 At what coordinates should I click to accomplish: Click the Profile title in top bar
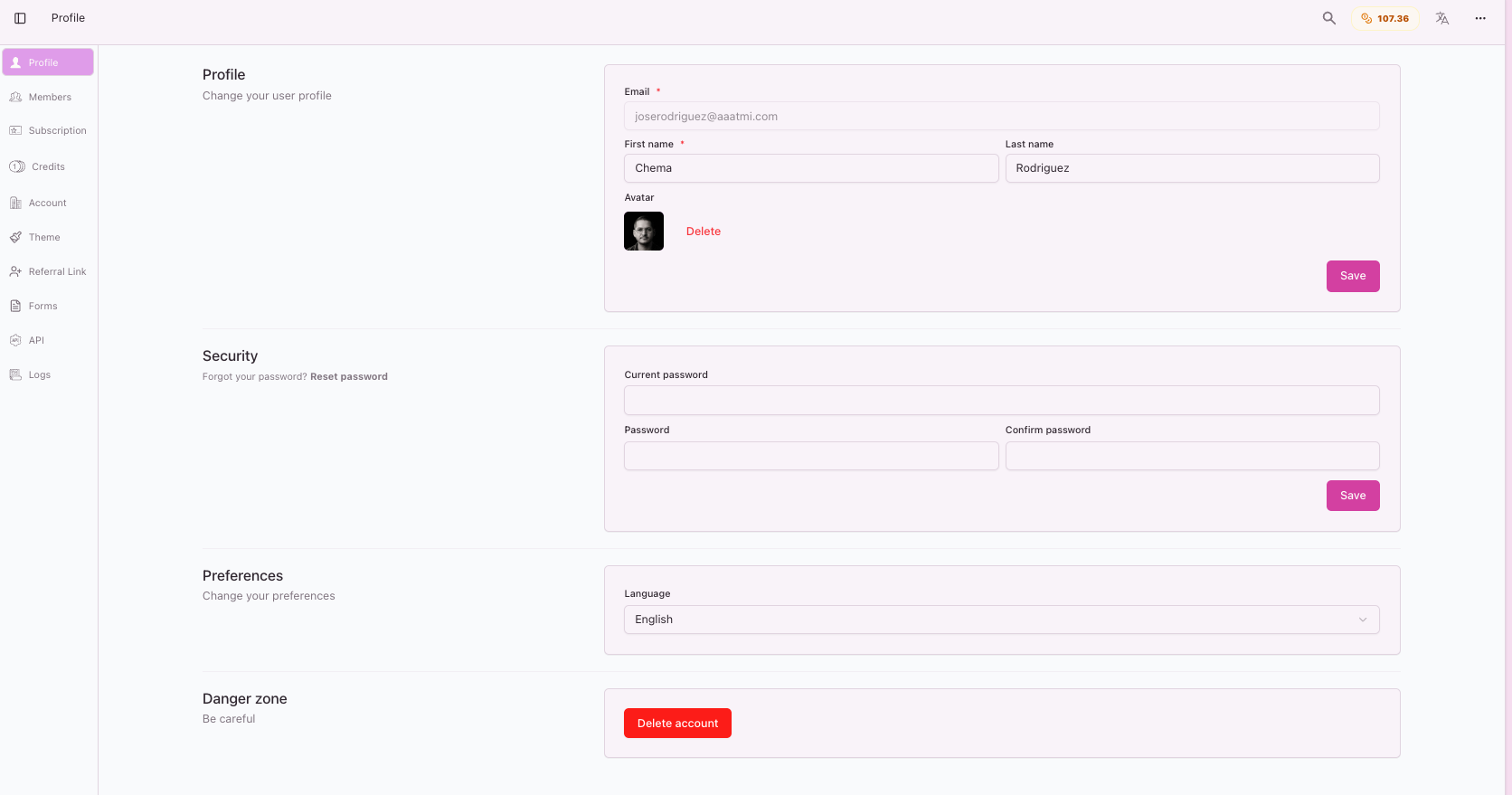pyautogui.click(x=68, y=18)
